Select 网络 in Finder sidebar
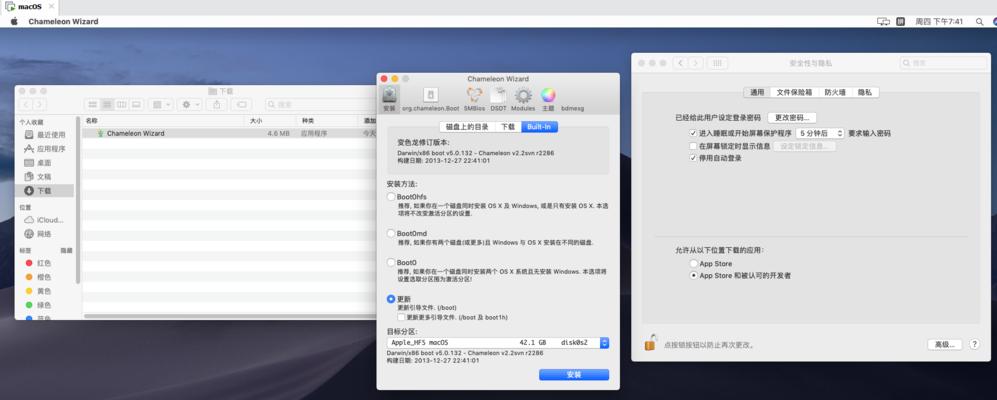The width and height of the screenshot is (997, 400). [38, 234]
